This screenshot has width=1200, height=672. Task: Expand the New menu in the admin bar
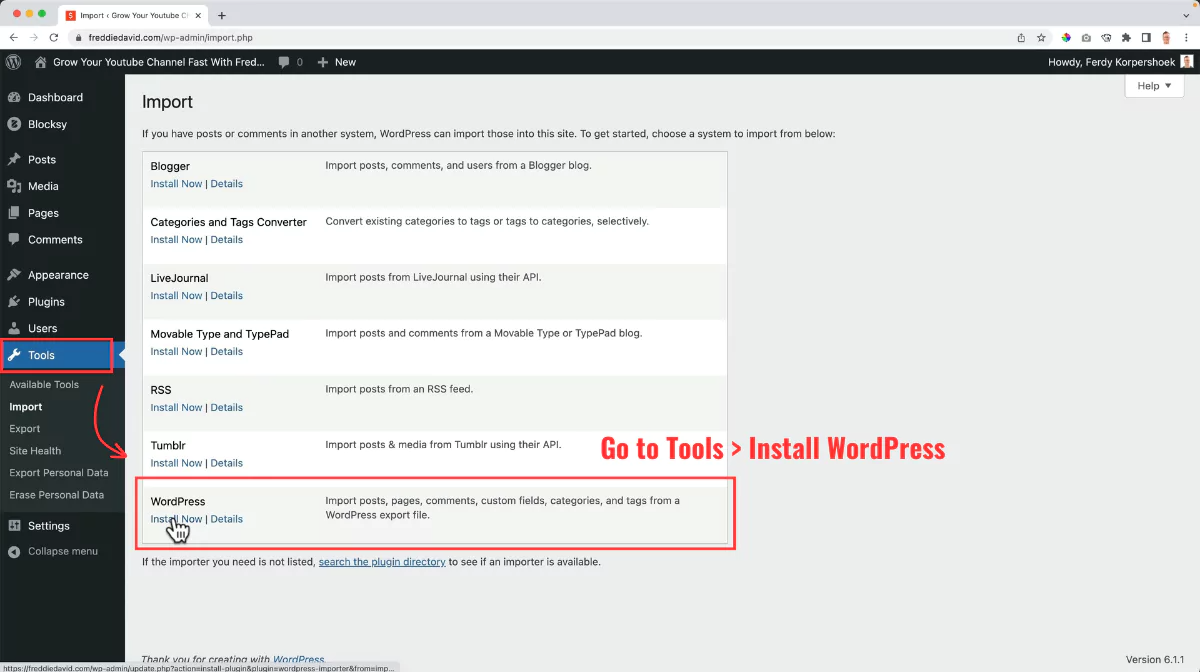tap(337, 61)
